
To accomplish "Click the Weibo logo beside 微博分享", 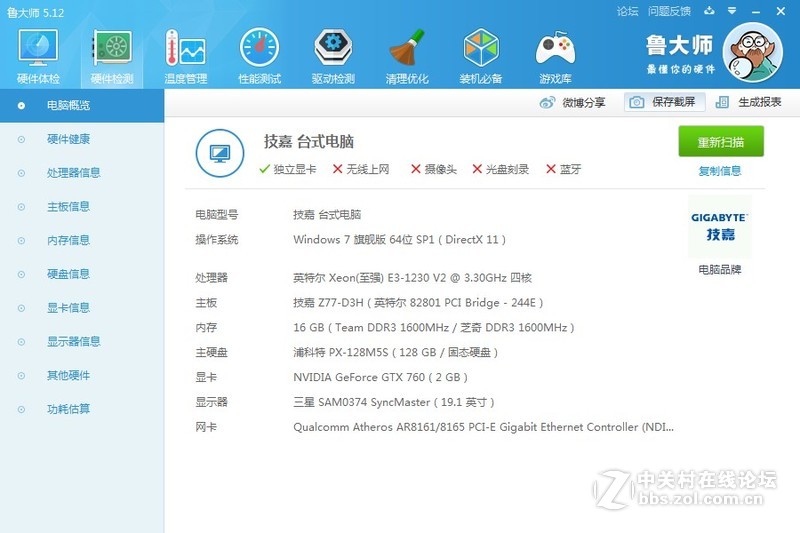I will (x=547, y=103).
